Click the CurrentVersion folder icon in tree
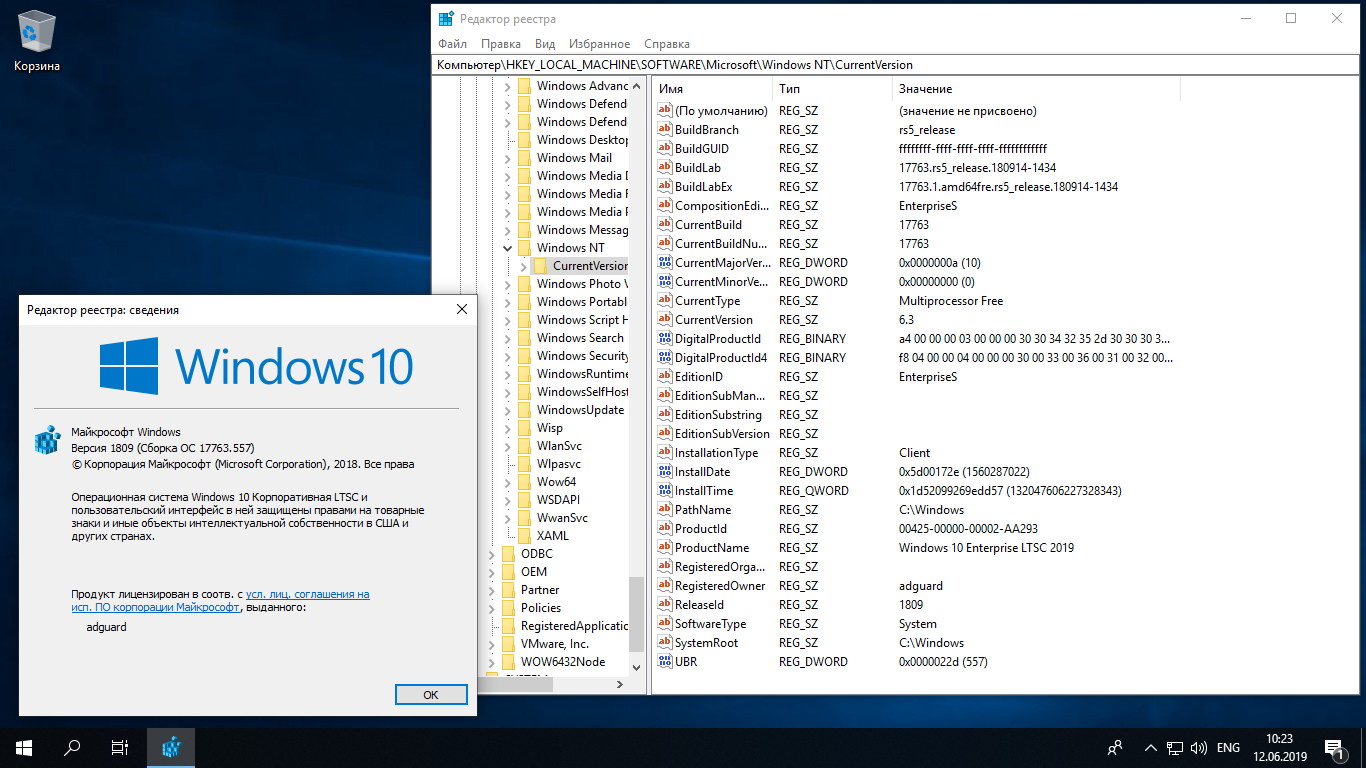Image resolution: width=1366 pixels, height=768 pixels. pyautogui.click(x=540, y=266)
